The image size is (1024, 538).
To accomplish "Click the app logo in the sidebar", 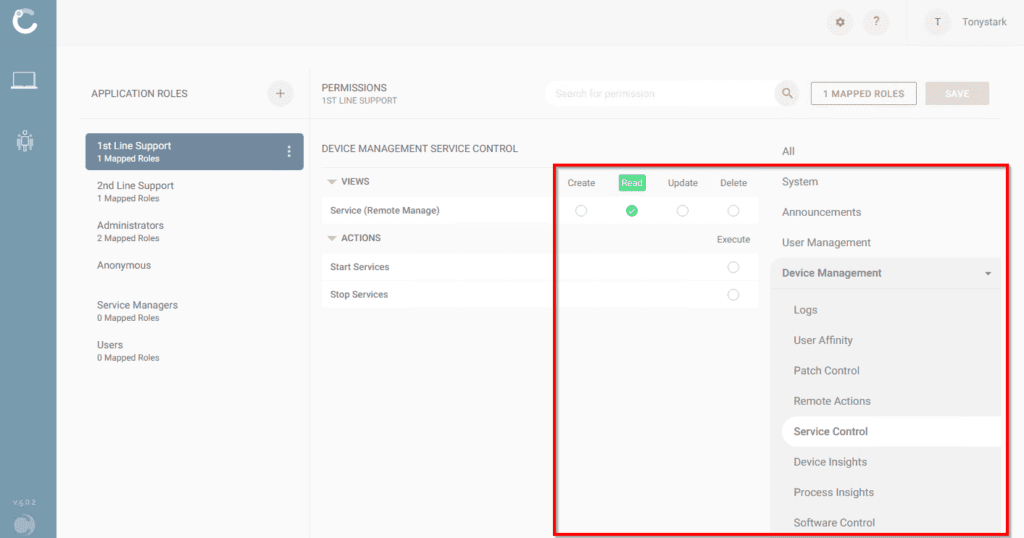I will (x=25, y=21).
